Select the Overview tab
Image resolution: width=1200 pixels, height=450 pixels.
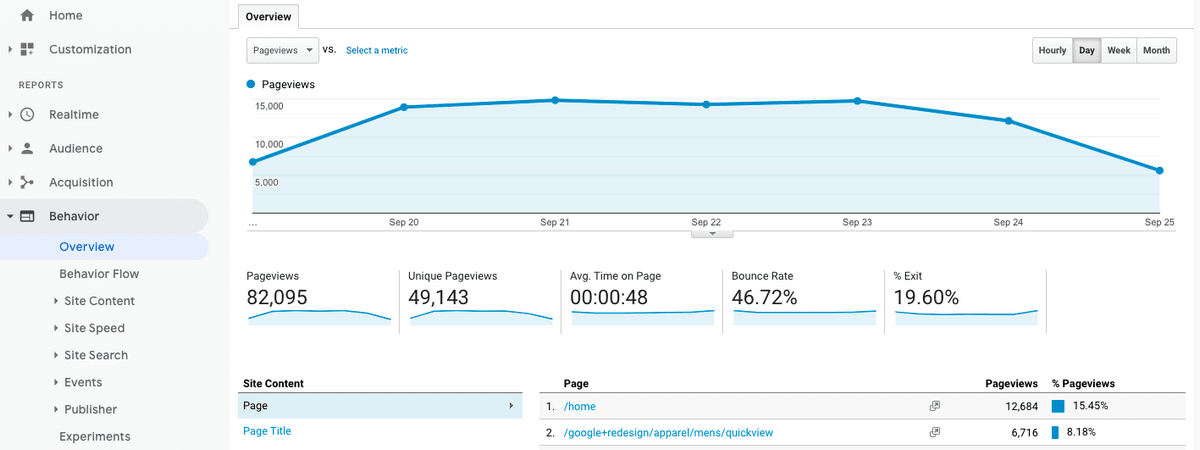[x=269, y=17]
